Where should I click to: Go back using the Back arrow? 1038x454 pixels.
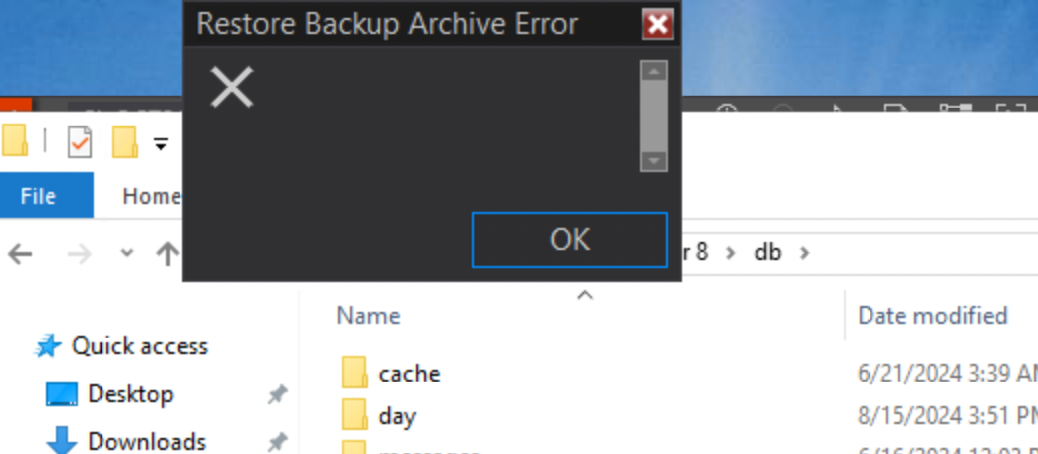[x=21, y=253]
